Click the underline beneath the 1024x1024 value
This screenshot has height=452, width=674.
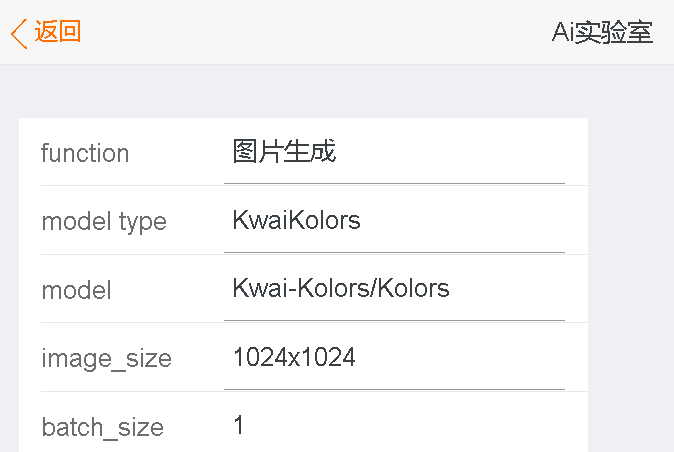tap(394, 389)
